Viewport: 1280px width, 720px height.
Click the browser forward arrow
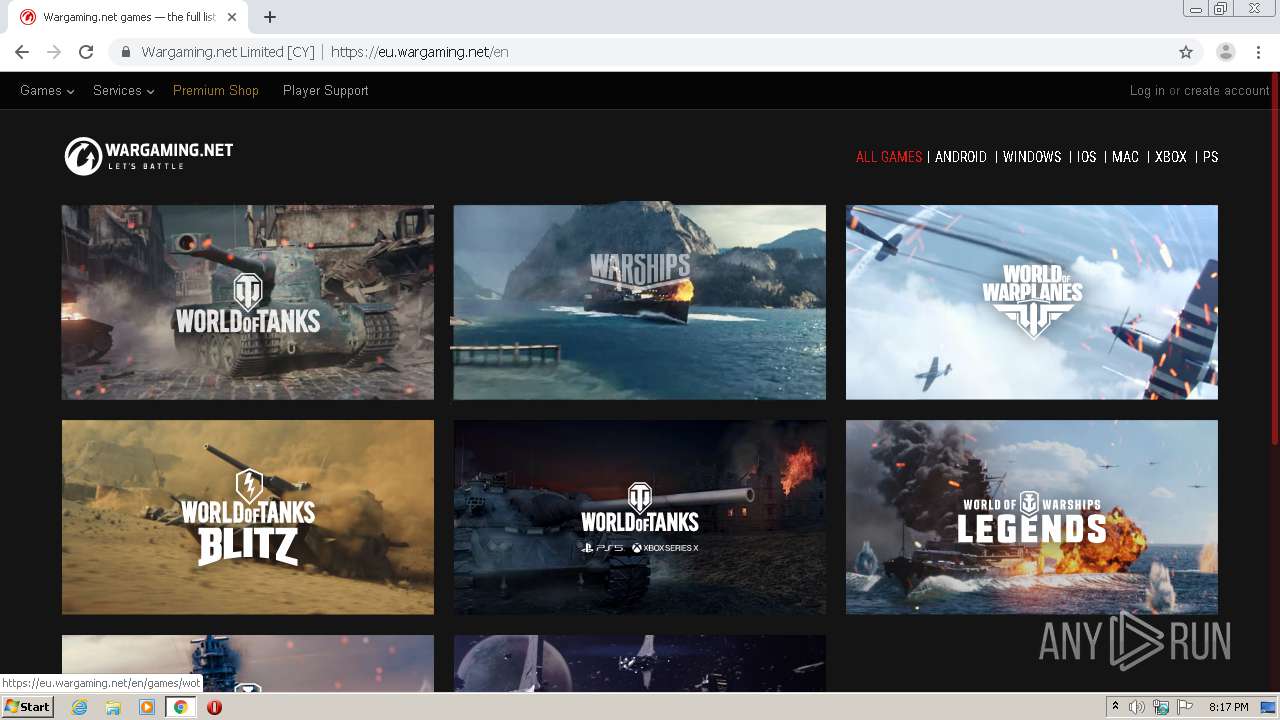[54, 52]
